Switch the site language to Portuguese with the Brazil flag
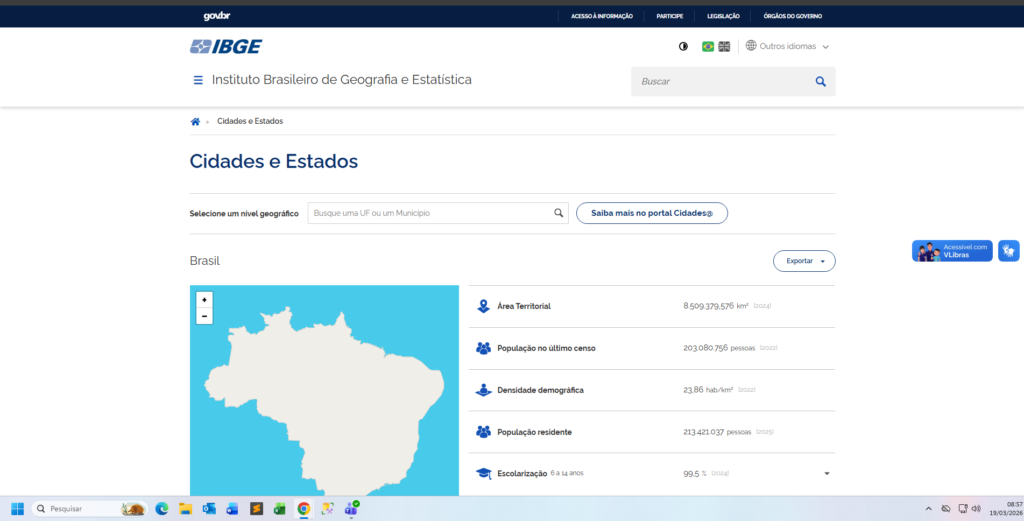 708,46
